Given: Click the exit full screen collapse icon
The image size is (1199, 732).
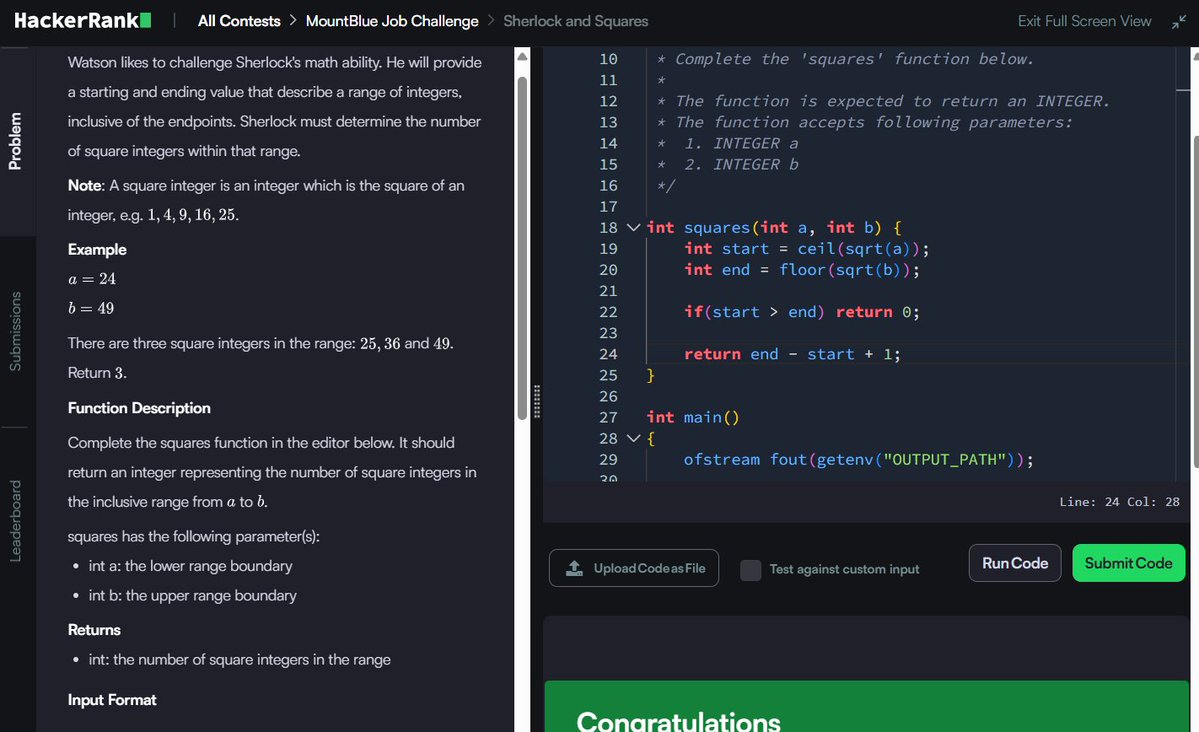Looking at the screenshot, I should point(1178,21).
